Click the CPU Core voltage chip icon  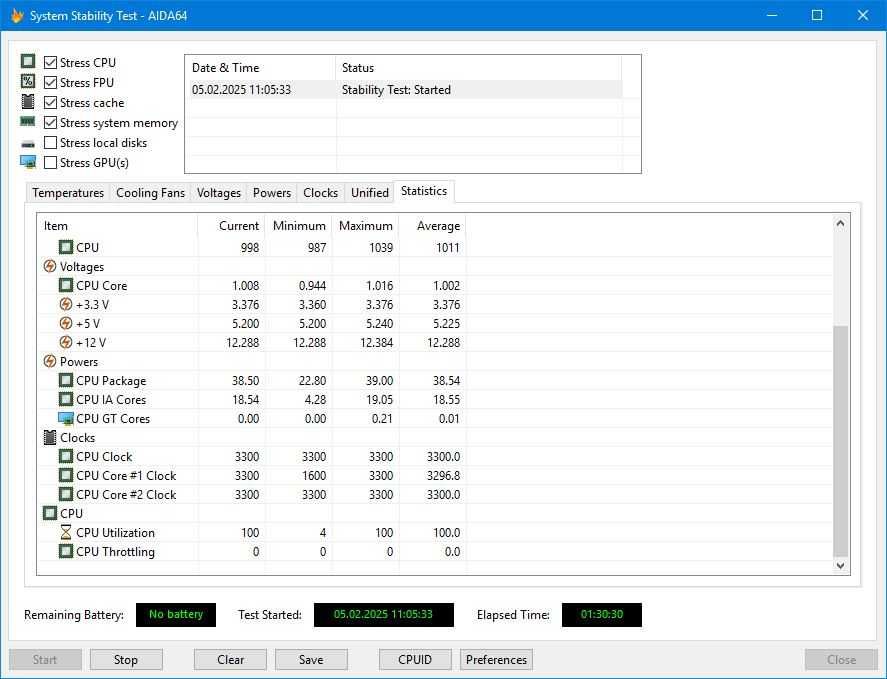tap(66, 285)
